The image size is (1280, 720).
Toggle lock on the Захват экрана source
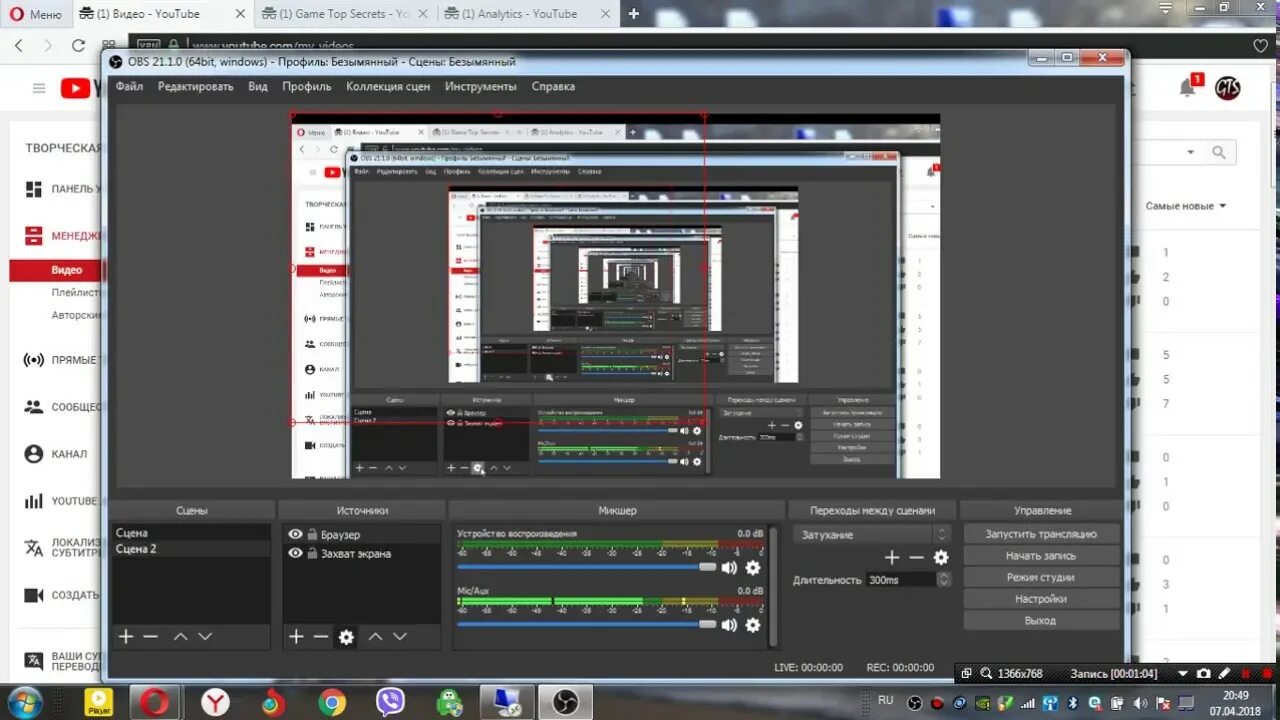pyautogui.click(x=312, y=553)
